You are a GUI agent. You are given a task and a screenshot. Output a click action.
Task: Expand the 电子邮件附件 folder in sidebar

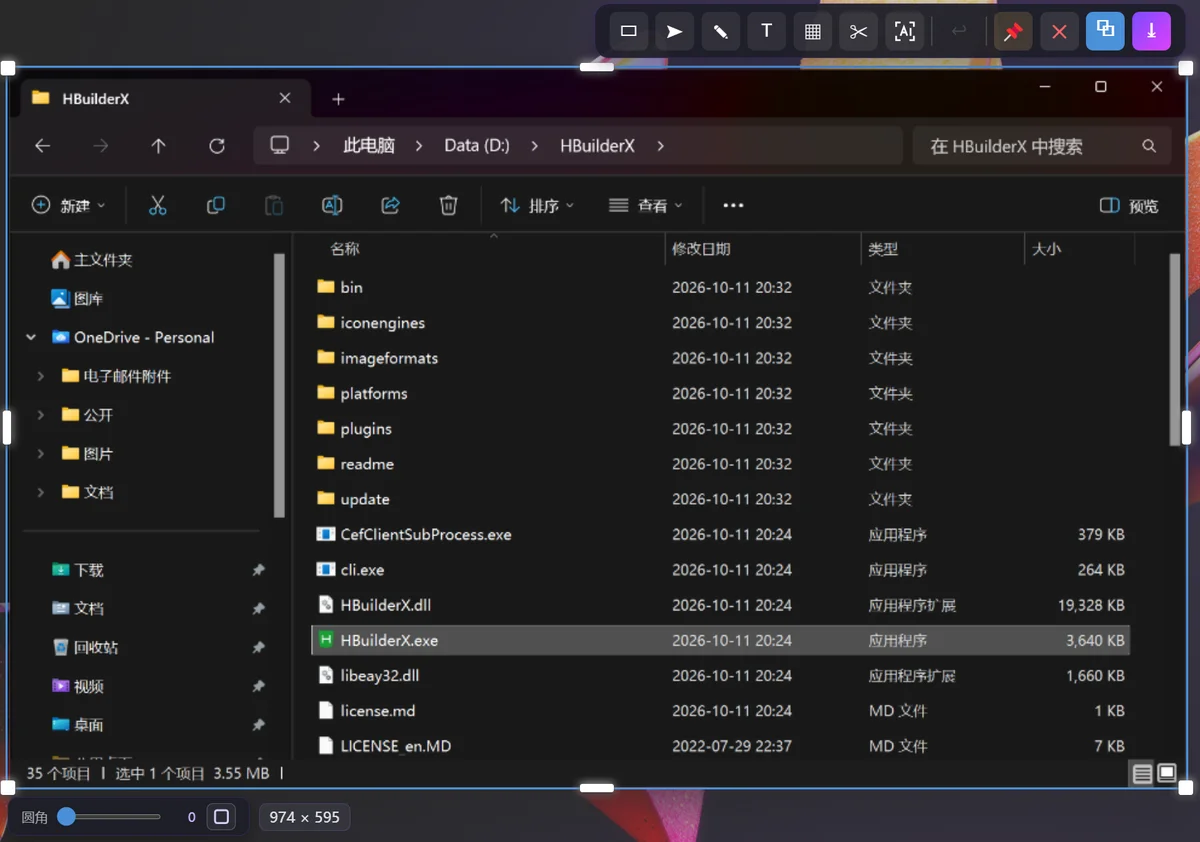click(x=40, y=377)
